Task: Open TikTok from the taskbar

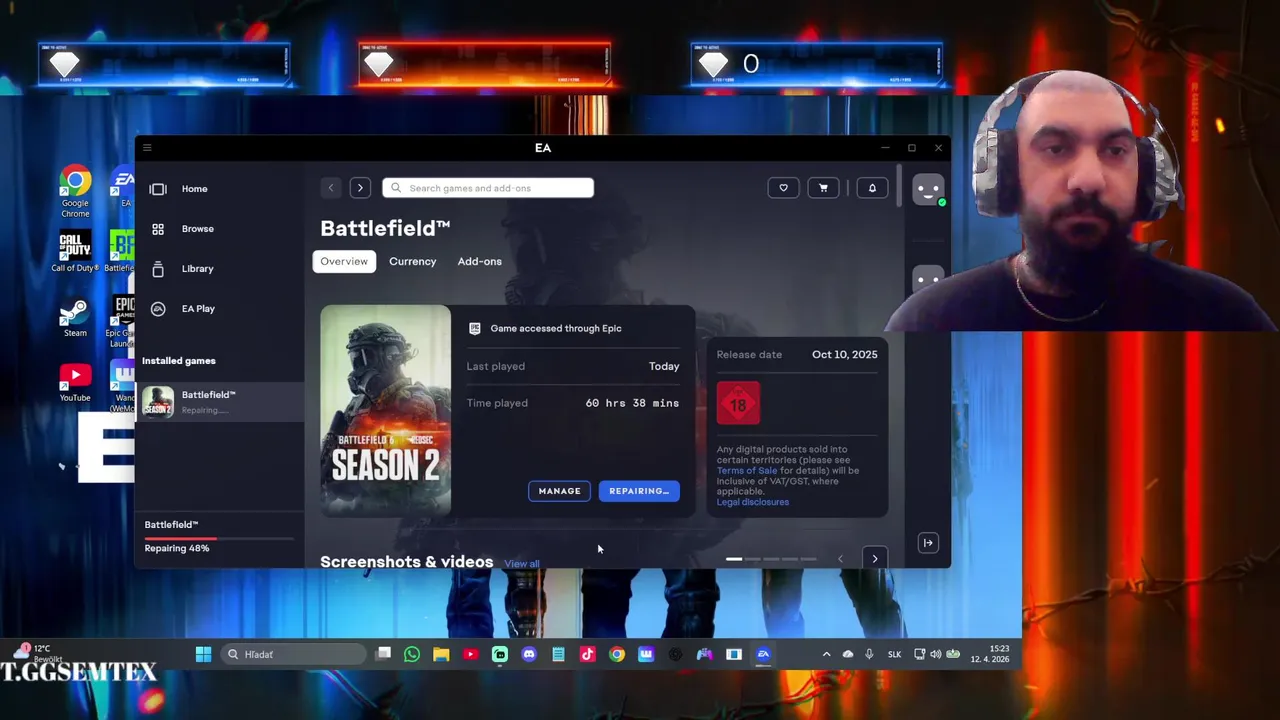Action: (587, 654)
